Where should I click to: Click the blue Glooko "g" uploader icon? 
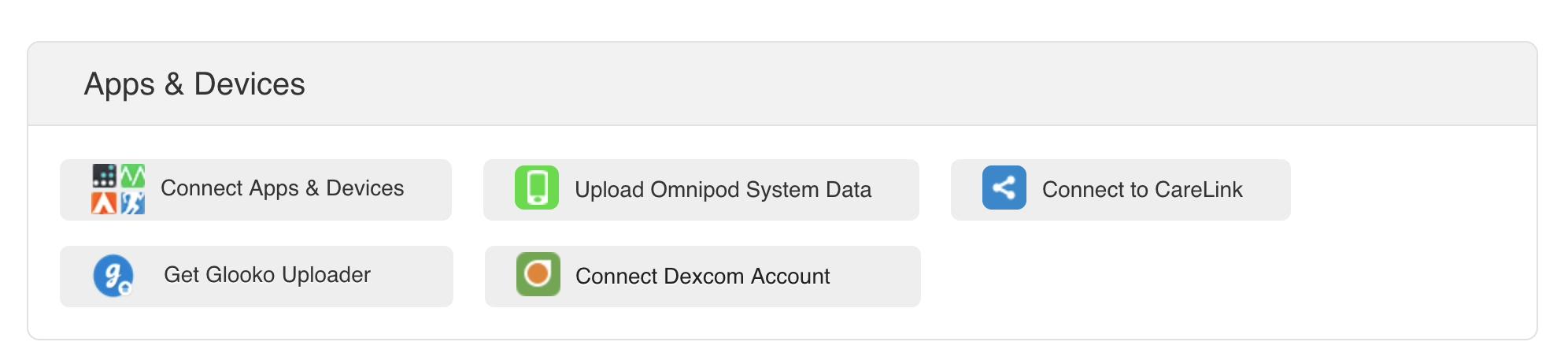[x=113, y=275]
